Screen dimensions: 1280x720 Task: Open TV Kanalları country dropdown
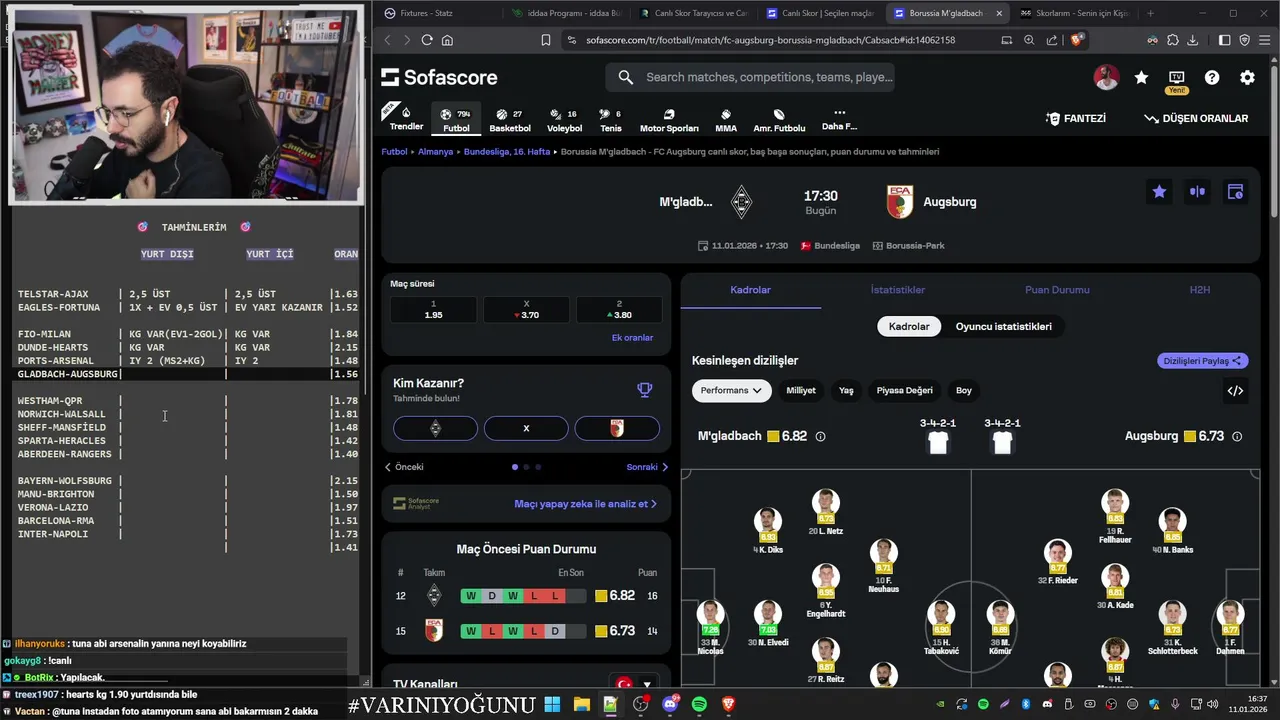point(636,685)
